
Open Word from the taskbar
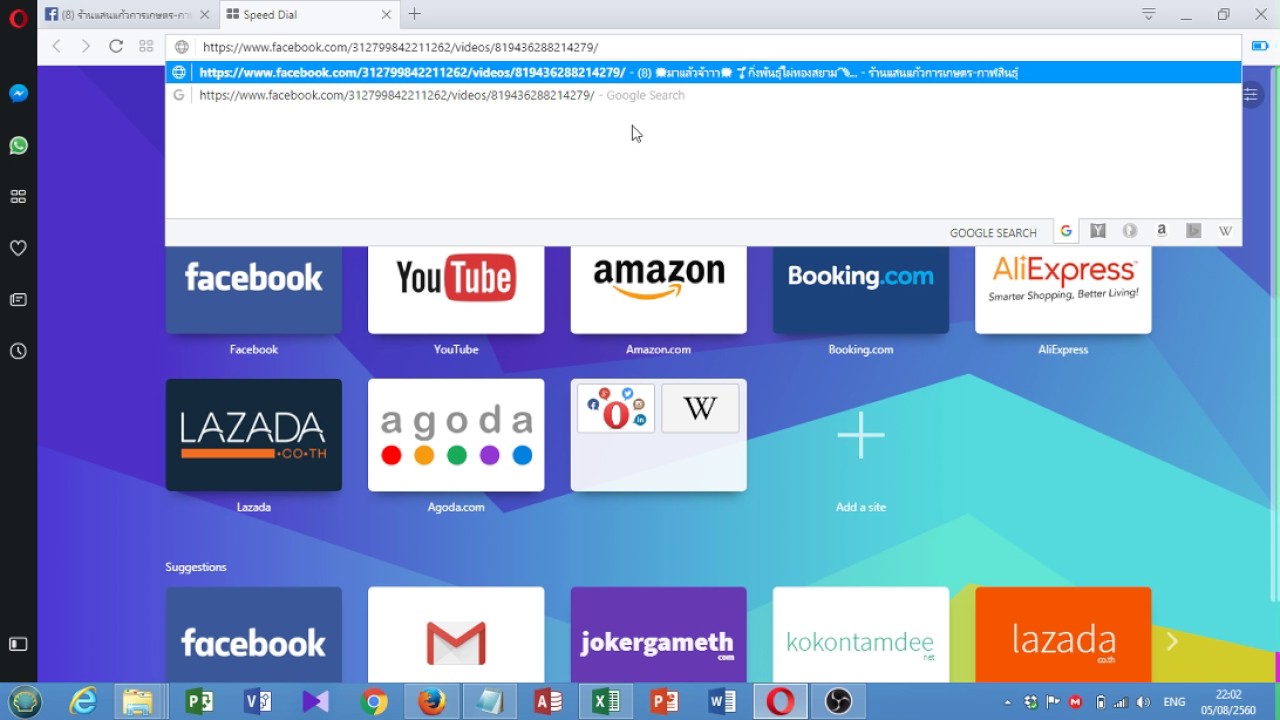722,702
